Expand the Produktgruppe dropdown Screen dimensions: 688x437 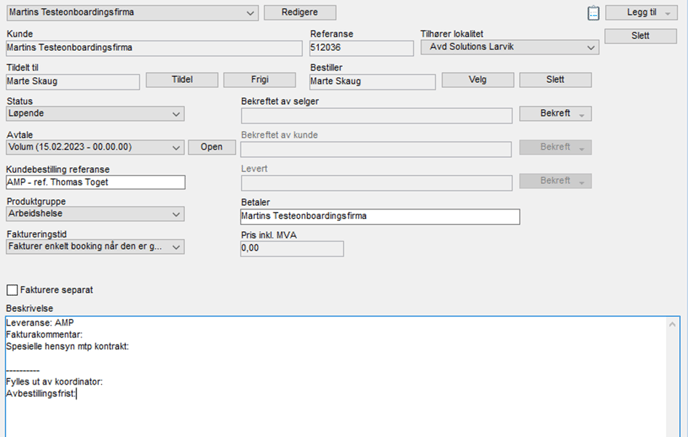176,214
